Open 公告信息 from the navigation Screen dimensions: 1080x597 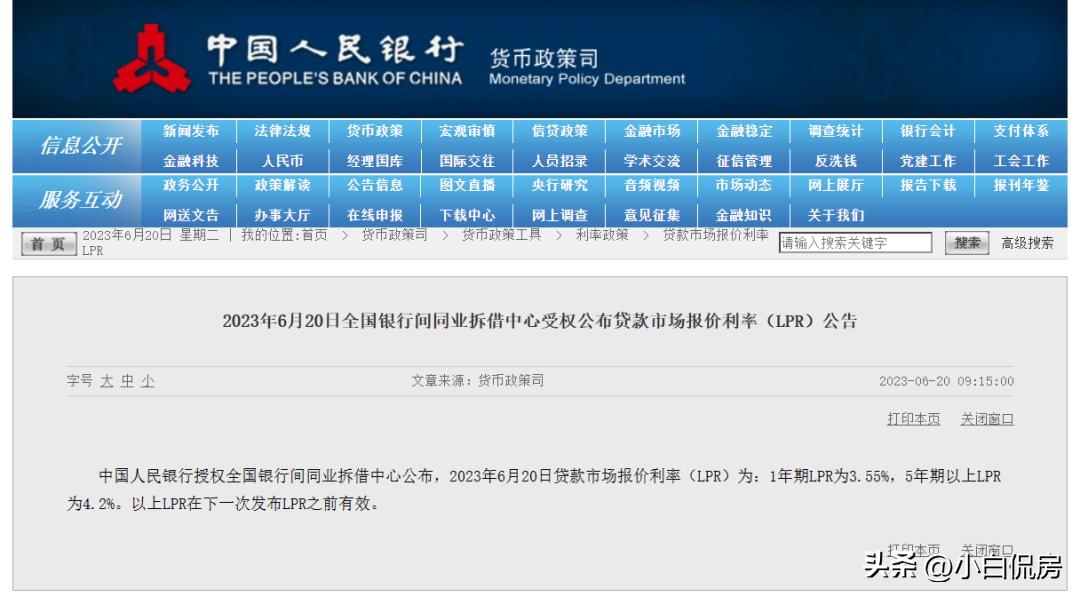[376, 186]
